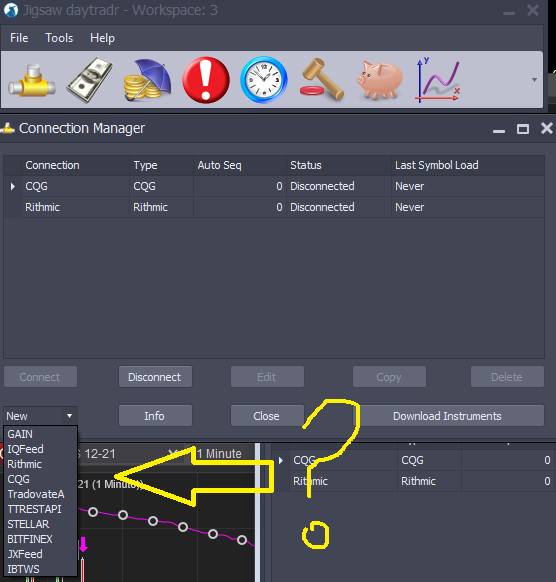Viewport: 556px width, 582px height.
Task: Click the CQG row selector arrow
Action: click(13, 186)
